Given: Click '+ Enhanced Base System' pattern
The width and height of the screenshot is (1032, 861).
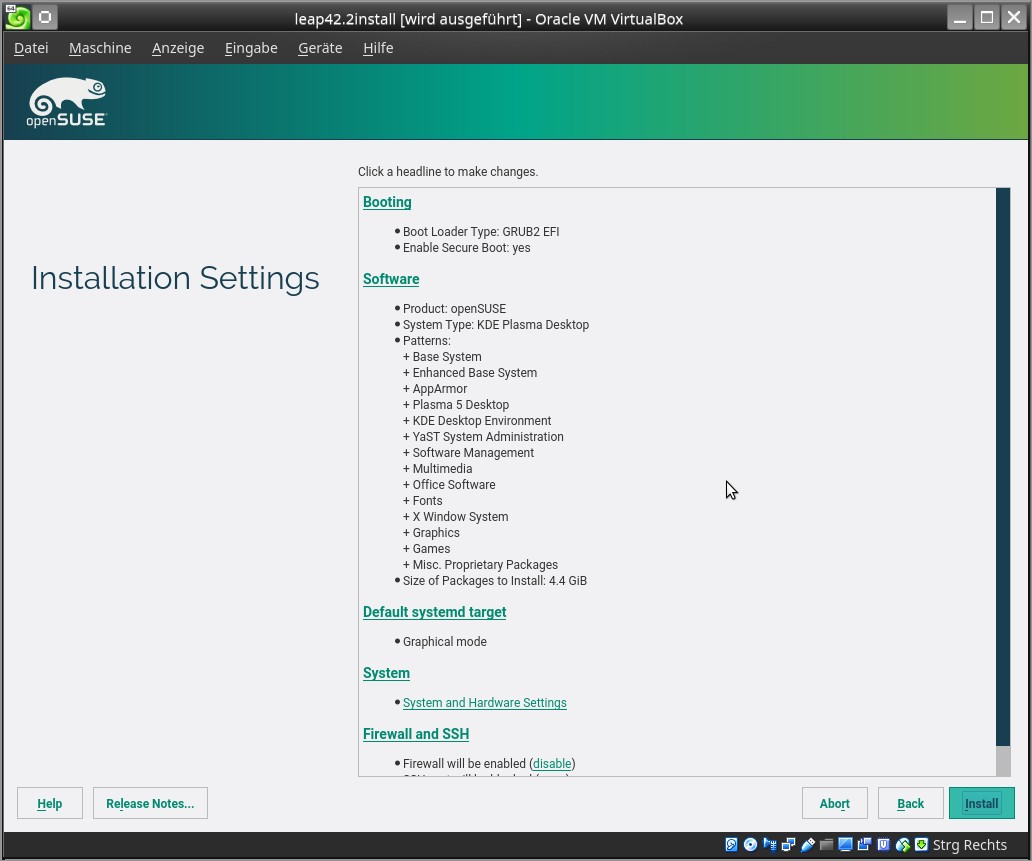Looking at the screenshot, I should click(470, 373).
